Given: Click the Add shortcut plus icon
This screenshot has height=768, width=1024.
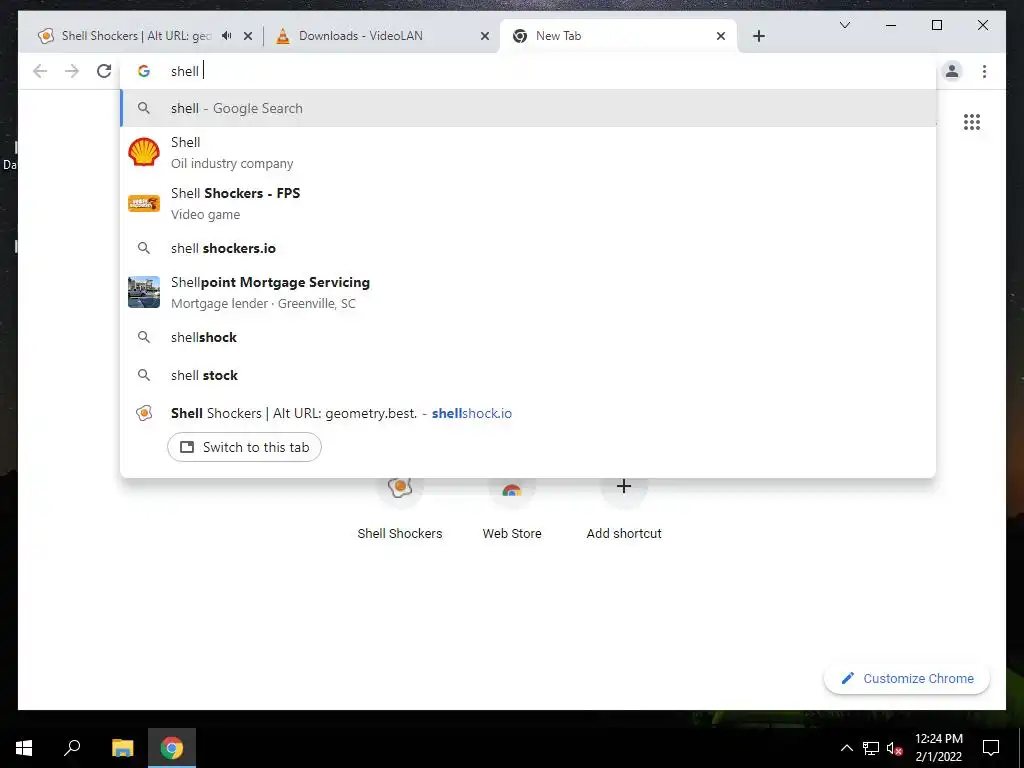Looking at the screenshot, I should (624, 486).
